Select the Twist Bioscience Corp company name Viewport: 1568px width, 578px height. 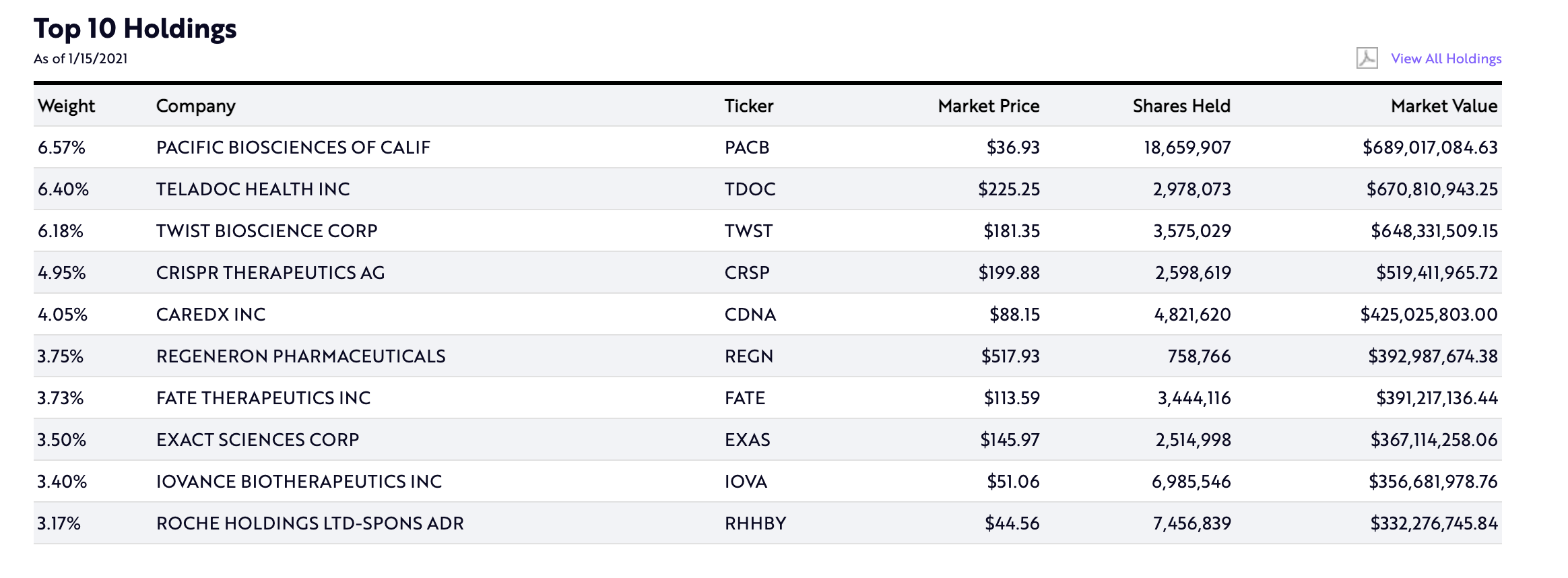pyautogui.click(x=267, y=231)
